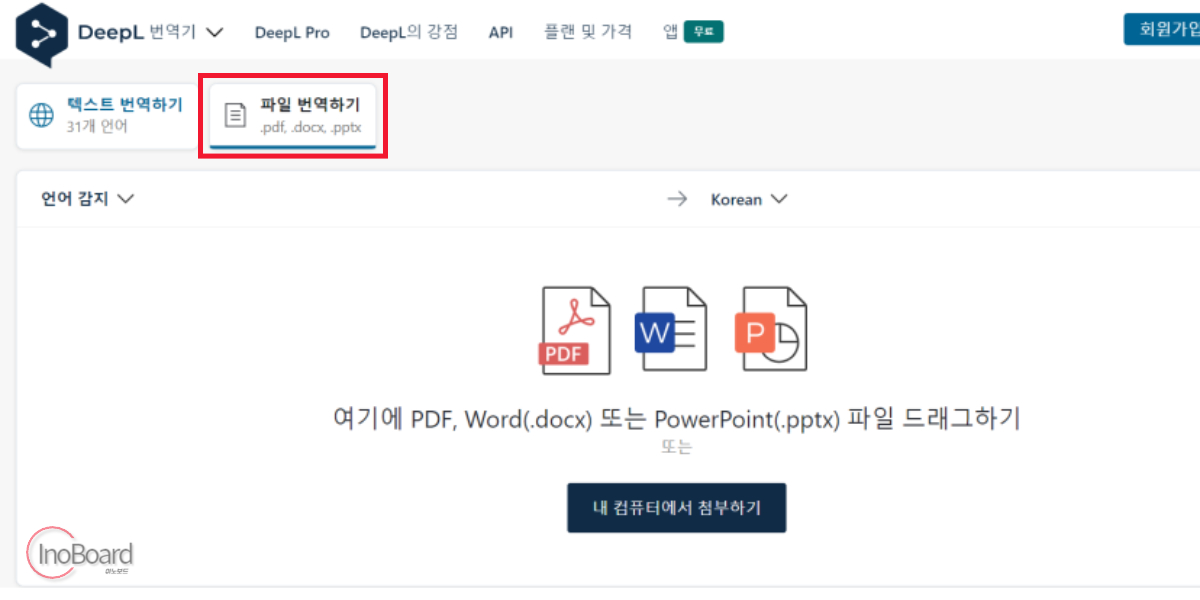Click the 회원가입 button

1162,29
